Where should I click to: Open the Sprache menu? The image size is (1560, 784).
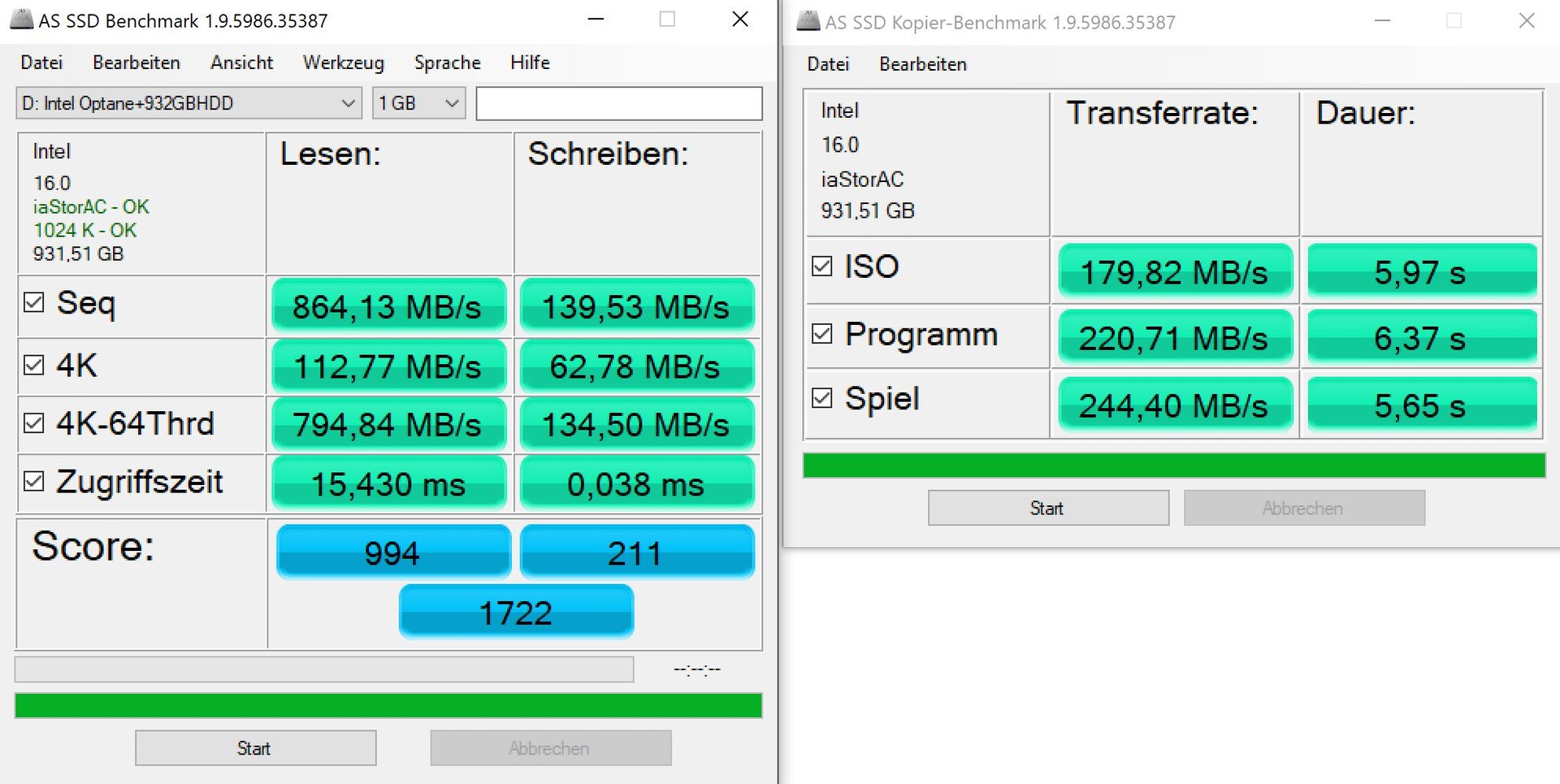447,63
